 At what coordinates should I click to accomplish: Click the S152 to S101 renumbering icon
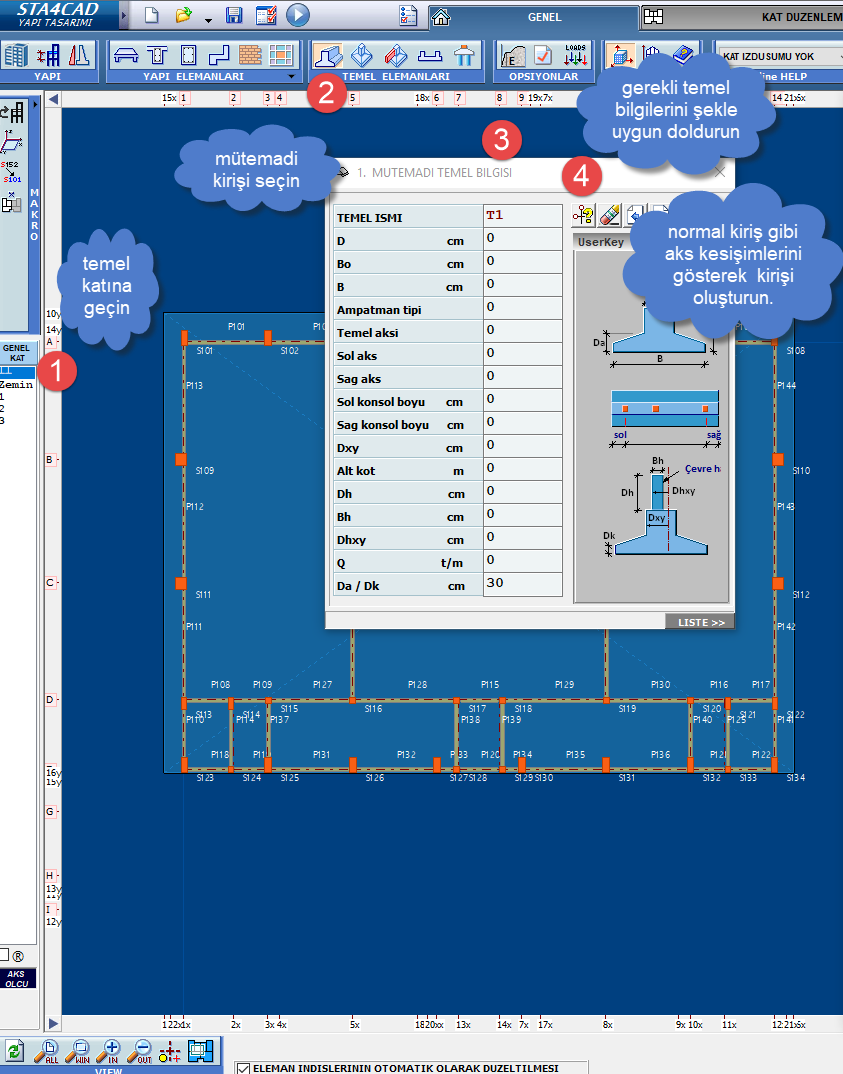(11, 171)
